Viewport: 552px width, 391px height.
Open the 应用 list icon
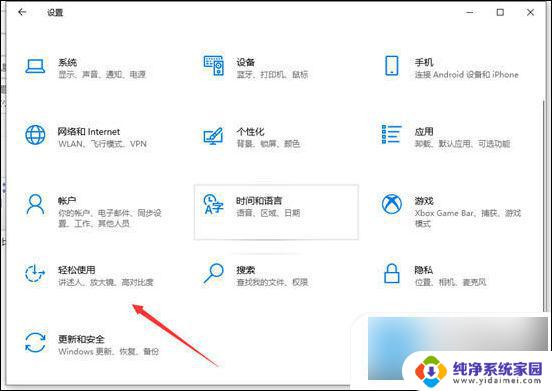391,134
